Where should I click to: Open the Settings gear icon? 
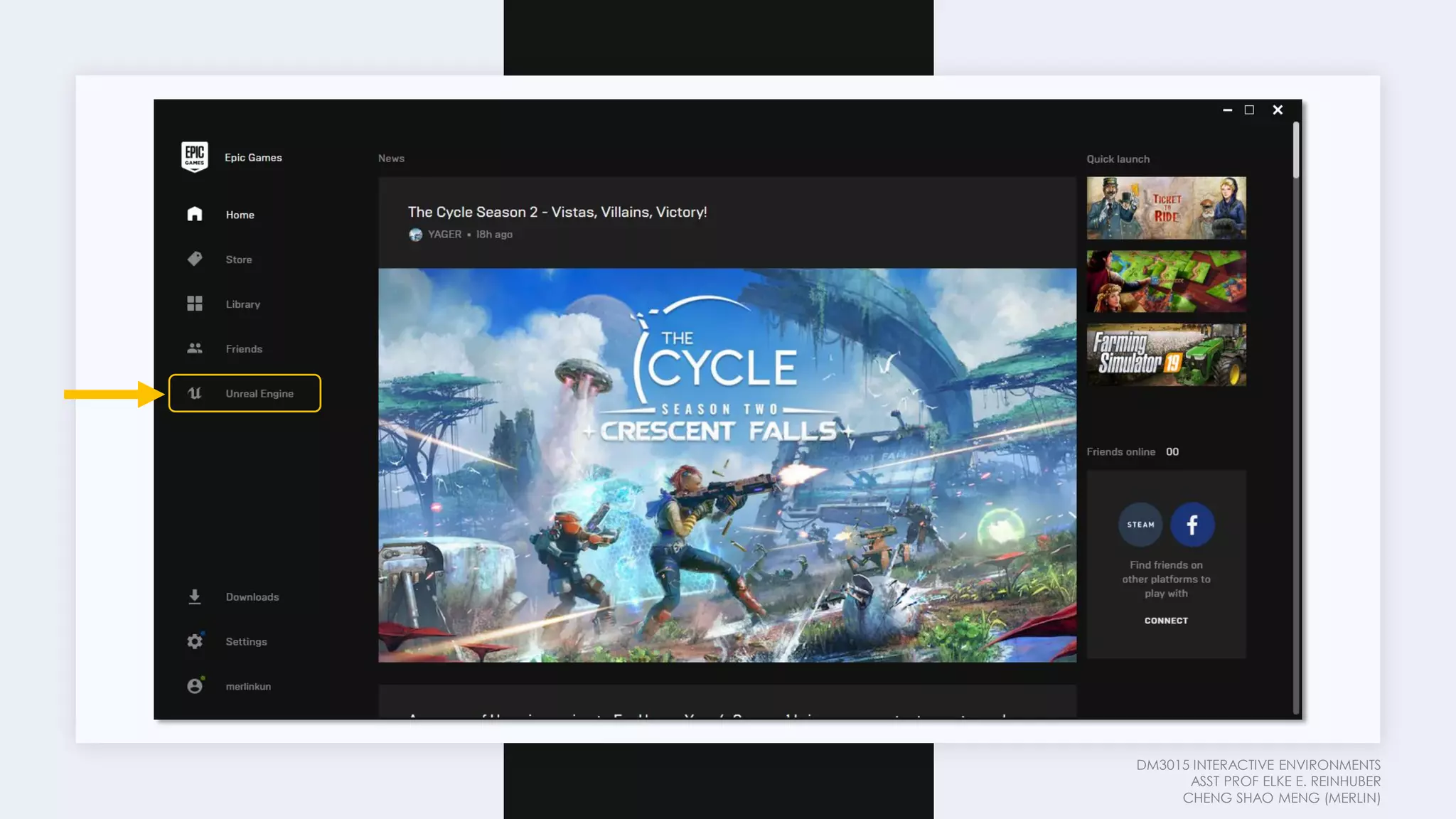(195, 641)
